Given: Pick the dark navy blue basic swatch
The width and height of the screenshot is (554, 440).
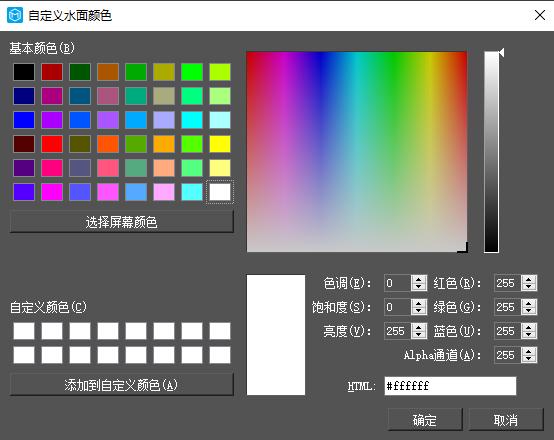Looking at the screenshot, I should 24,96.
